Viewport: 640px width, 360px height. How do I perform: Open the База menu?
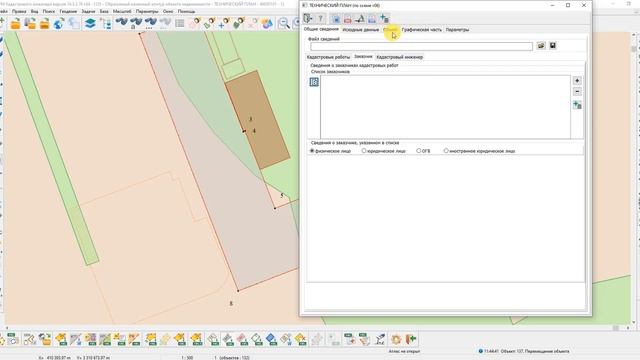coord(104,11)
